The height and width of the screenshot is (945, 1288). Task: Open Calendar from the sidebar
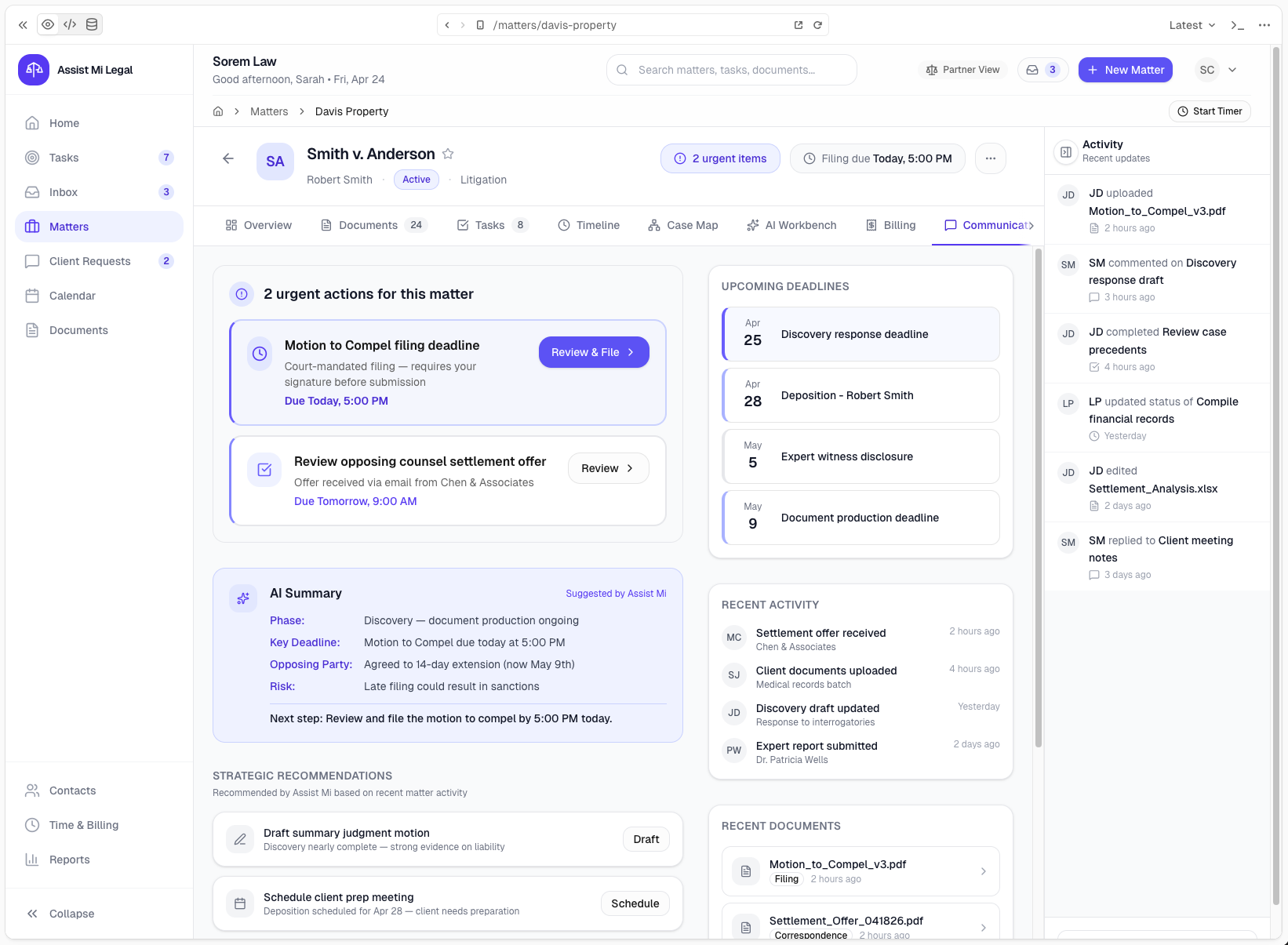(73, 296)
